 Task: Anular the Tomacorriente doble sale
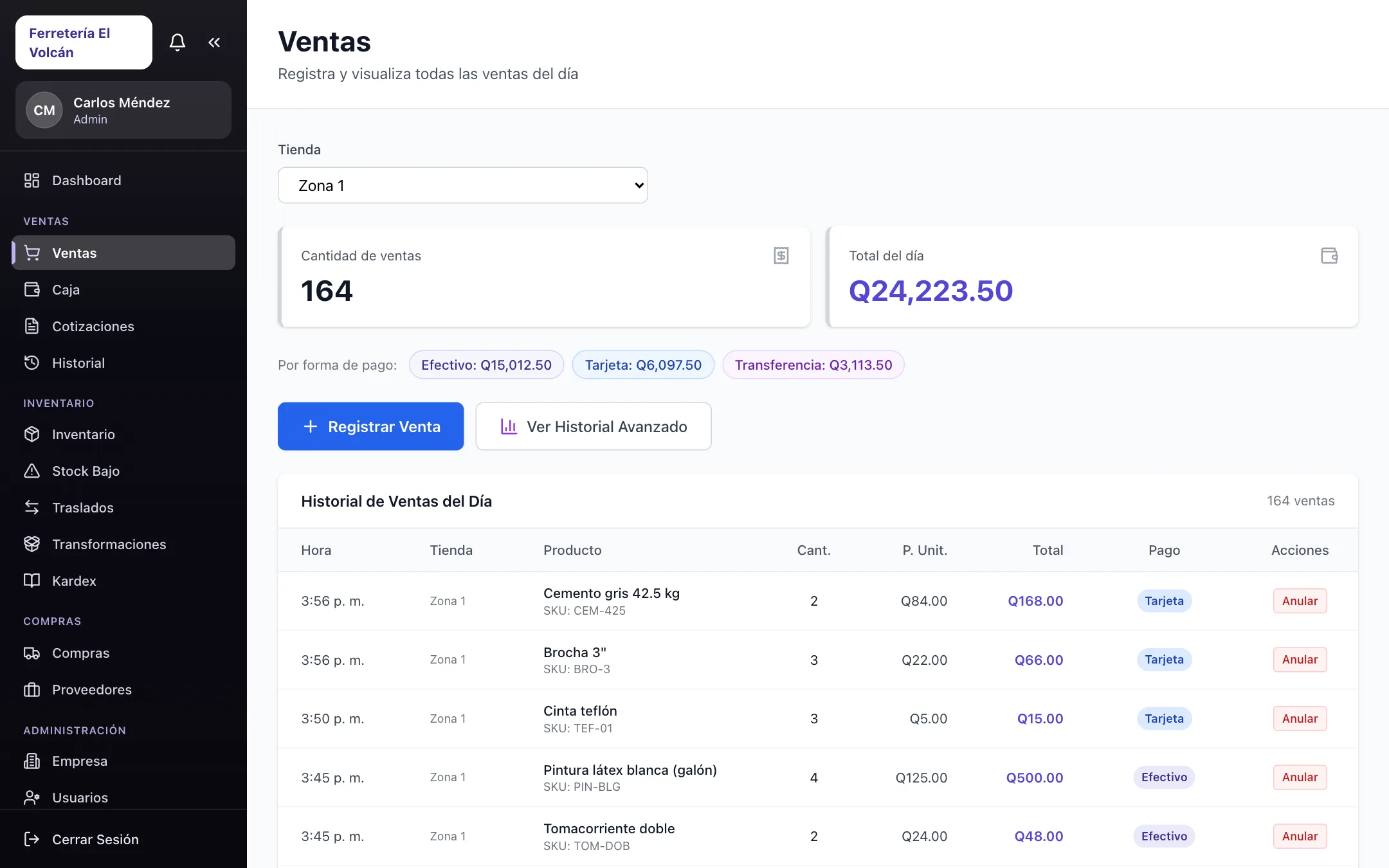point(1300,836)
